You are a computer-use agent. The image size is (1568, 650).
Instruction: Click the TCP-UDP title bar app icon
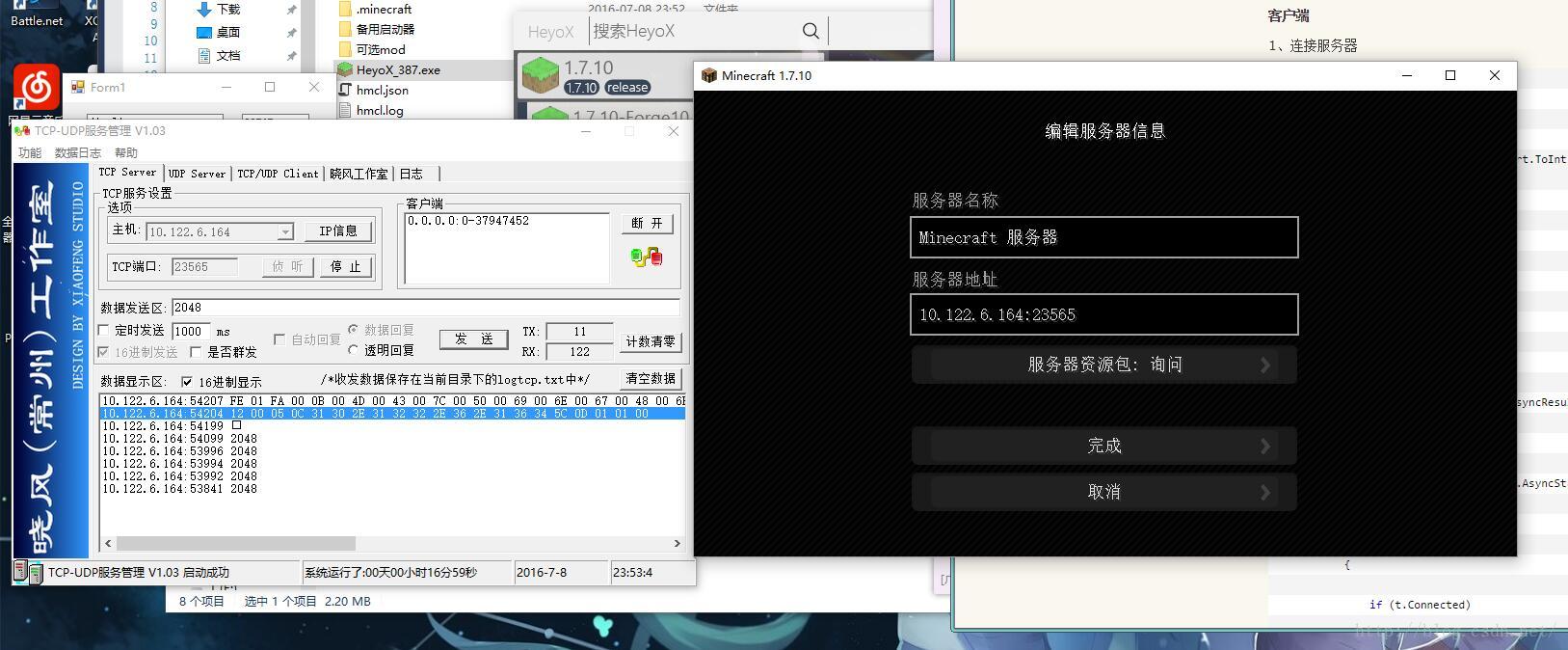click(23, 131)
